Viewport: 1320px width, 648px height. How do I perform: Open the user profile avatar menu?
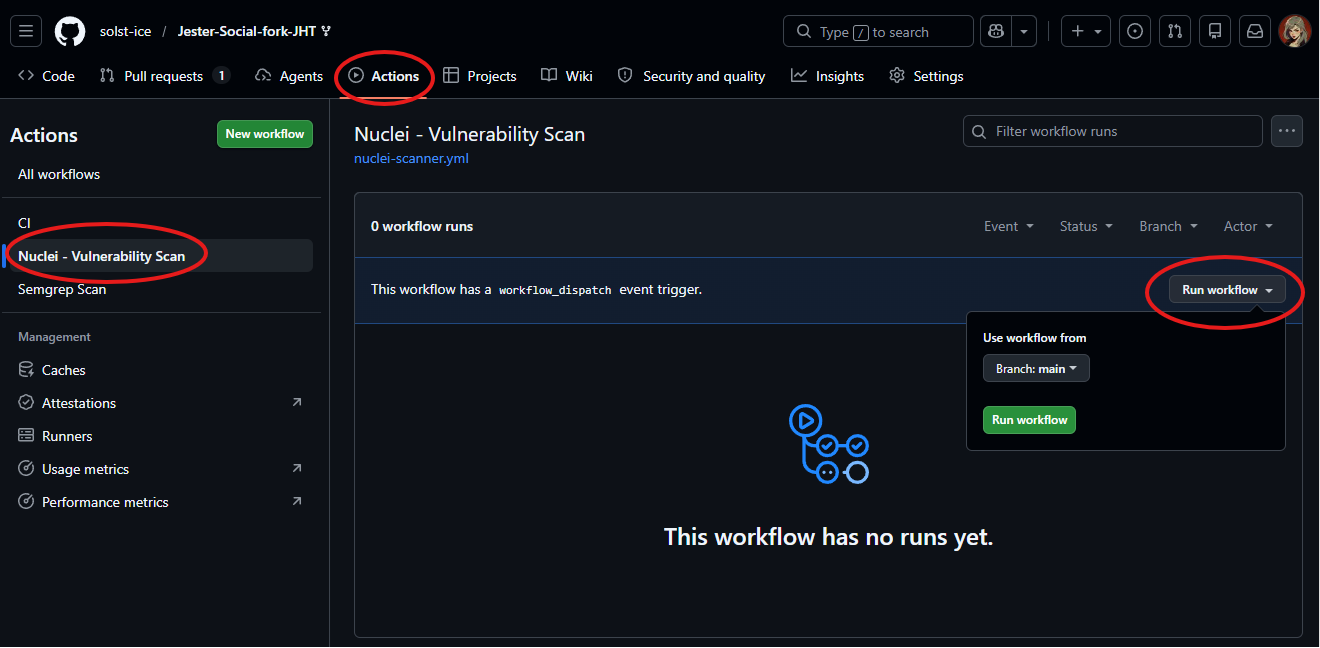1295,31
